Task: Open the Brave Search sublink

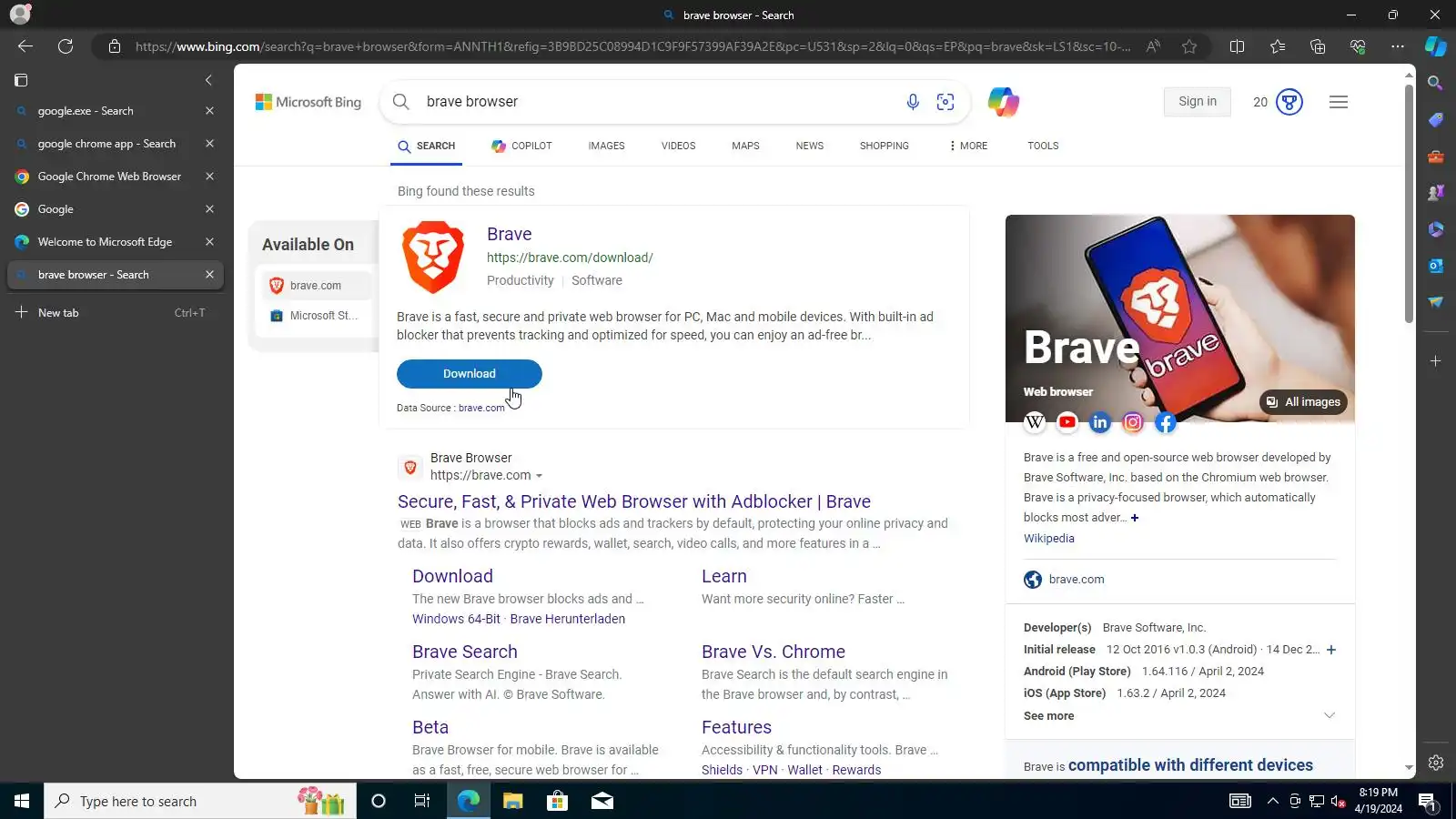Action: pyautogui.click(x=465, y=652)
